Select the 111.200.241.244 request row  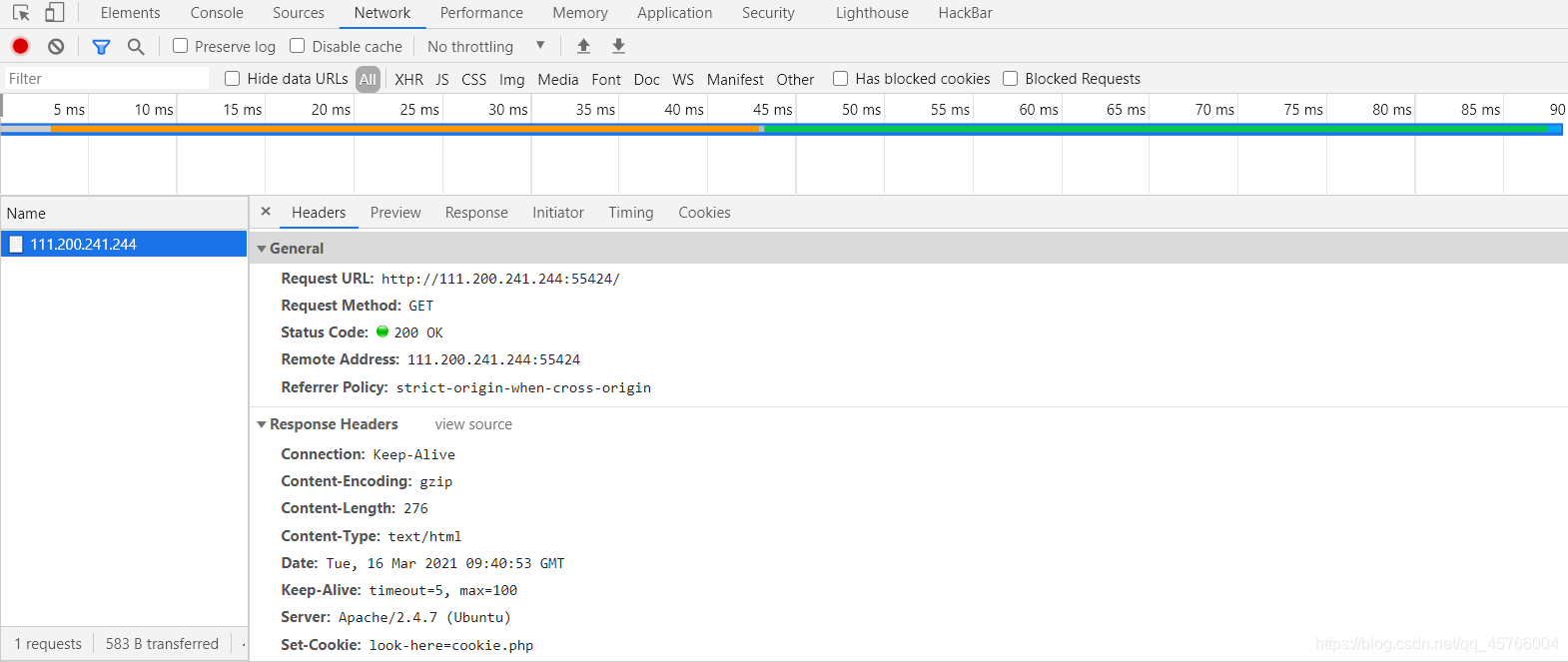pyautogui.click(x=124, y=244)
